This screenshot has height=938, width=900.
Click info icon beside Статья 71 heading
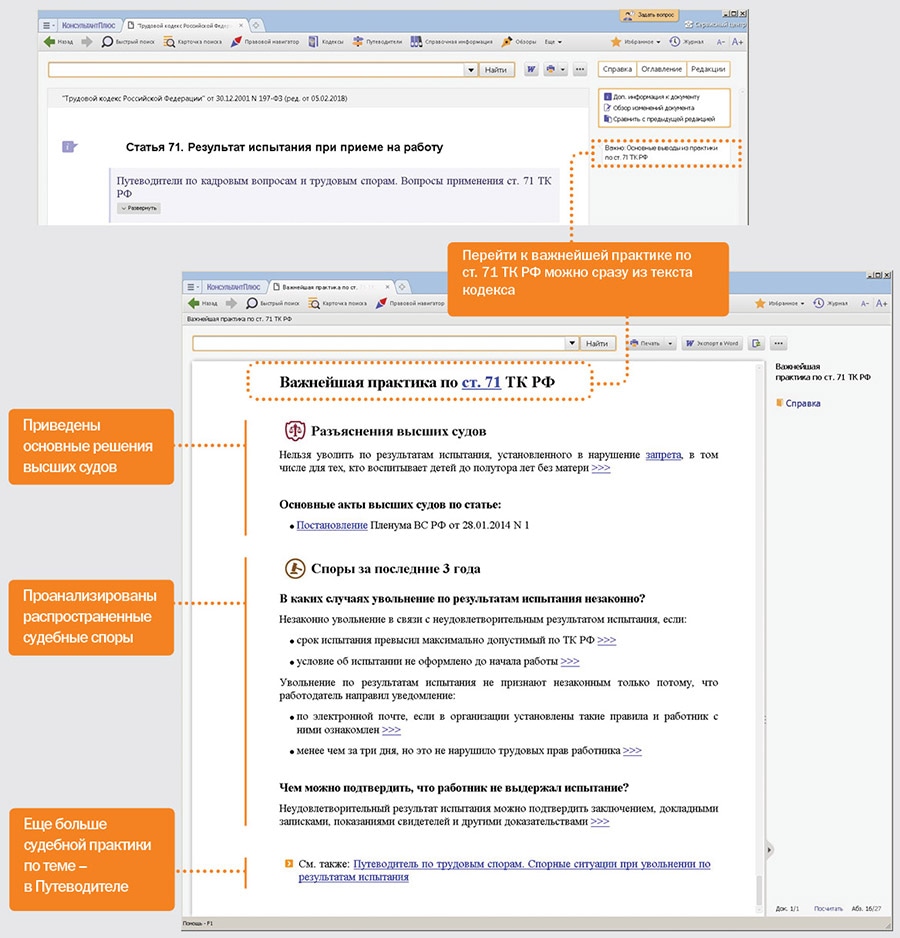(69, 147)
